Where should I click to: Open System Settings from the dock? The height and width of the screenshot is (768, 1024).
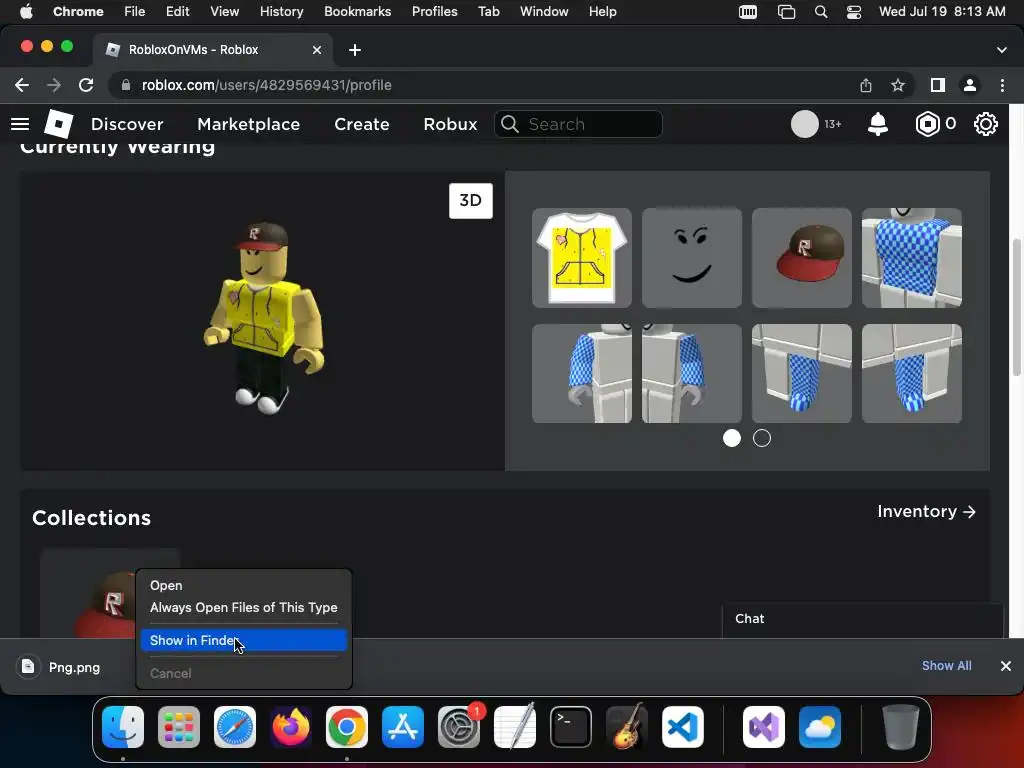tap(458, 727)
